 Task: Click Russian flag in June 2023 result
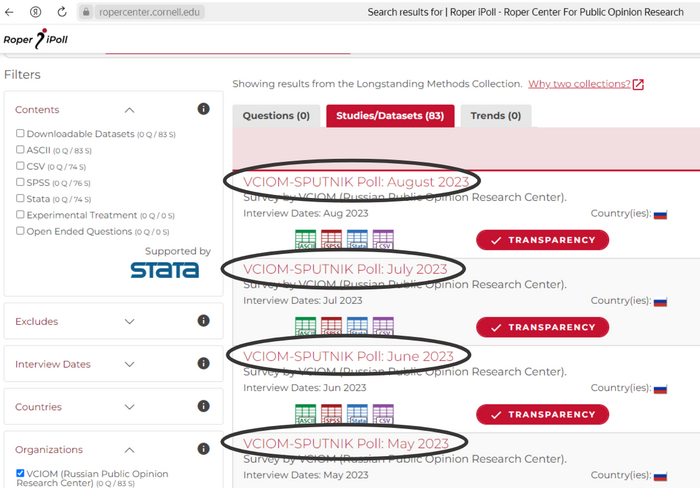click(660, 389)
